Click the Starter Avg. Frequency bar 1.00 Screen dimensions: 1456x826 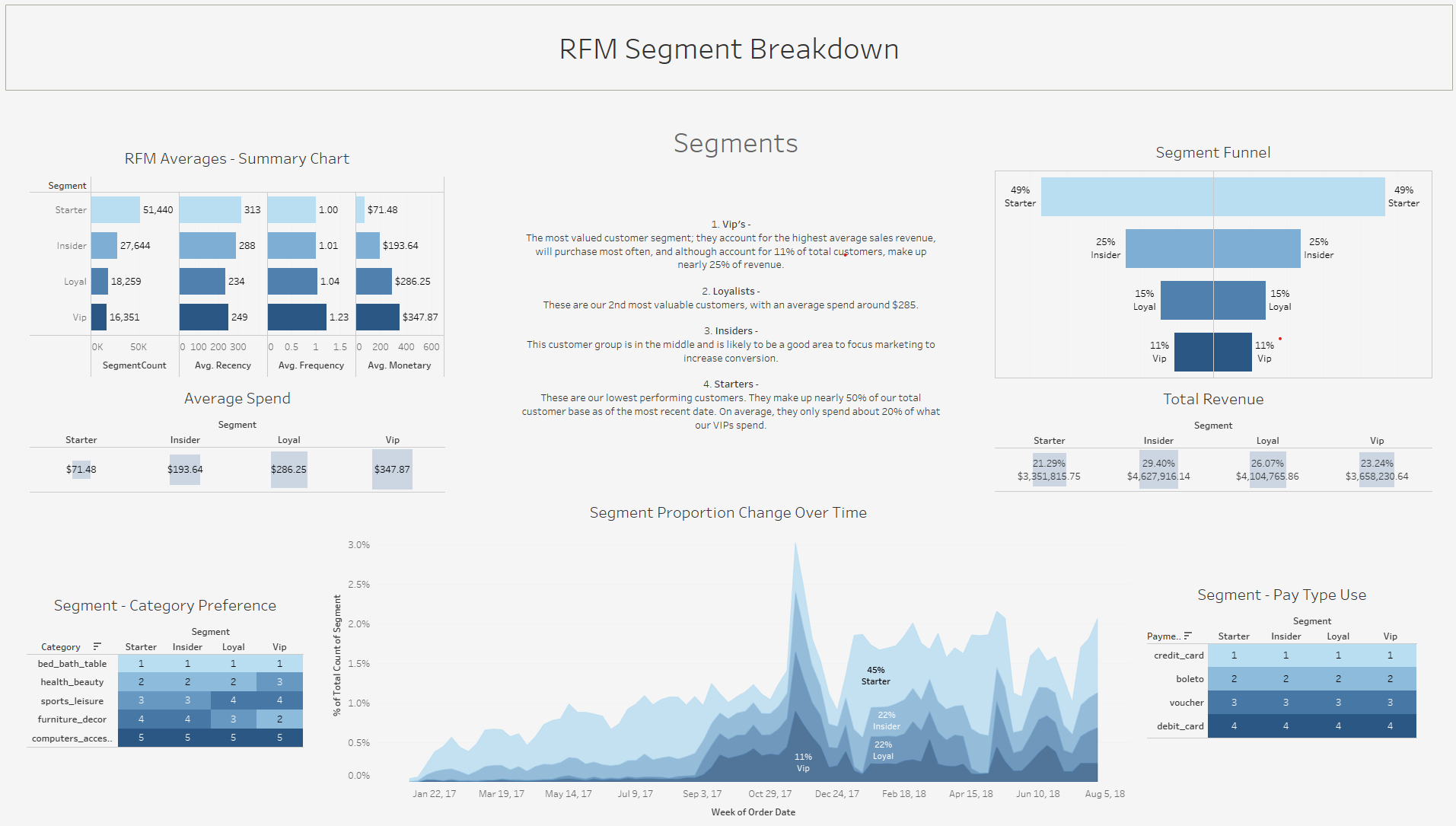click(x=292, y=209)
